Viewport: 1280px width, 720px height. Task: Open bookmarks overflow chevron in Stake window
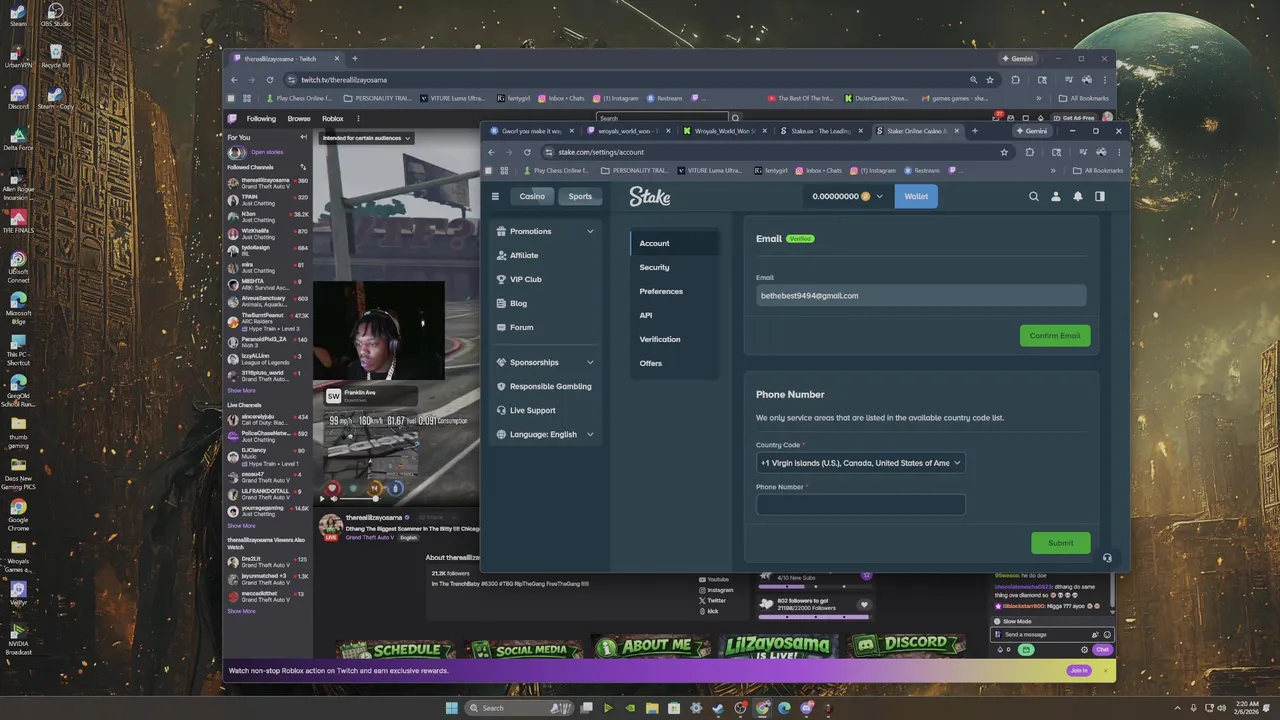(x=1053, y=171)
